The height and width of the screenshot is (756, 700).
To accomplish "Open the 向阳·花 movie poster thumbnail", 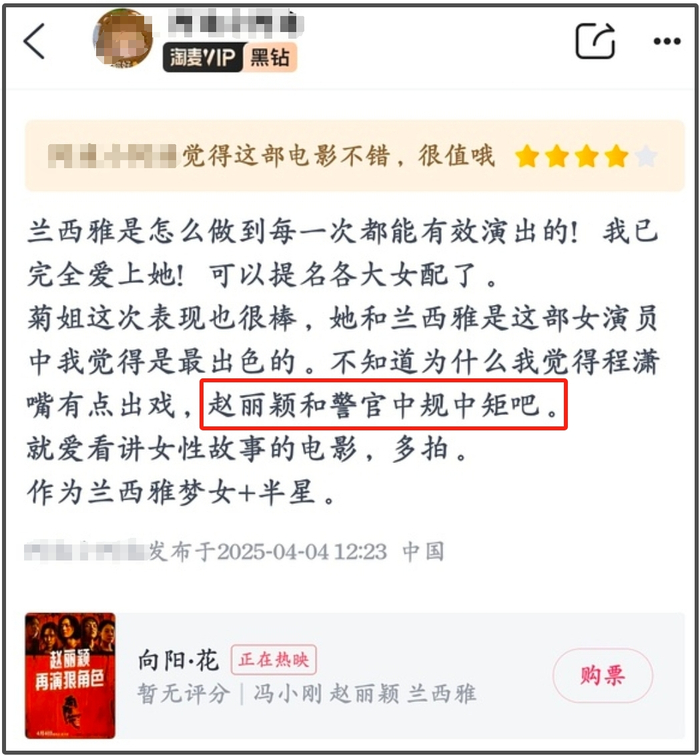I will (70, 675).
